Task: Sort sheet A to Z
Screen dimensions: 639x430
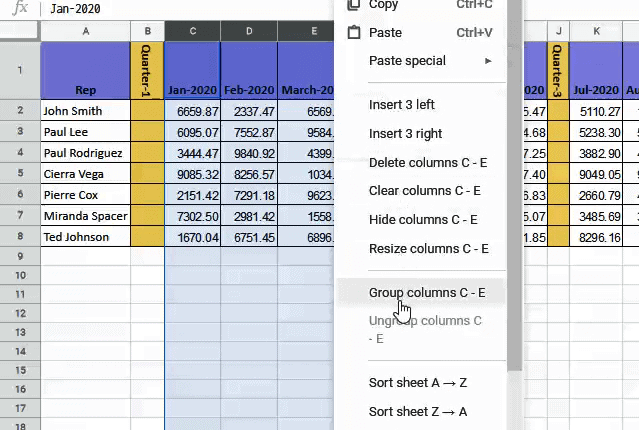Action: point(418,383)
